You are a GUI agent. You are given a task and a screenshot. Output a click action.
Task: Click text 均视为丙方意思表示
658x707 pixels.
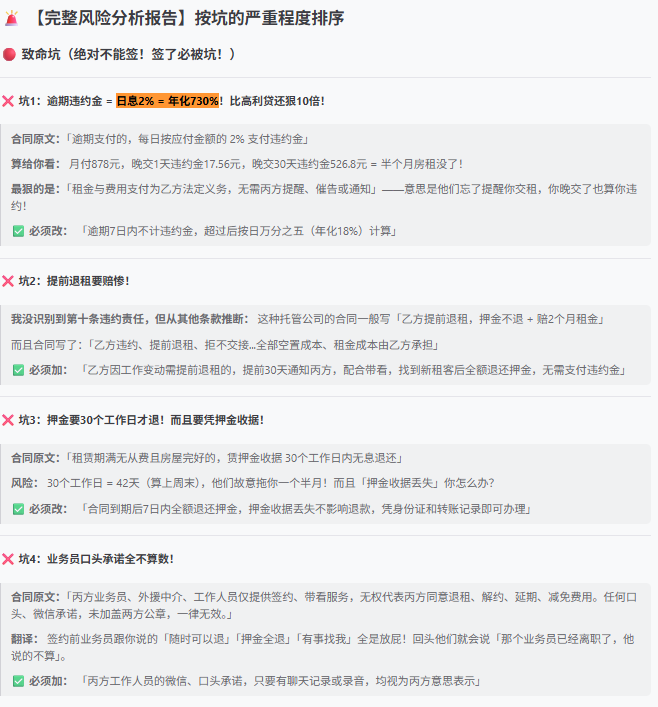(425, 681)
